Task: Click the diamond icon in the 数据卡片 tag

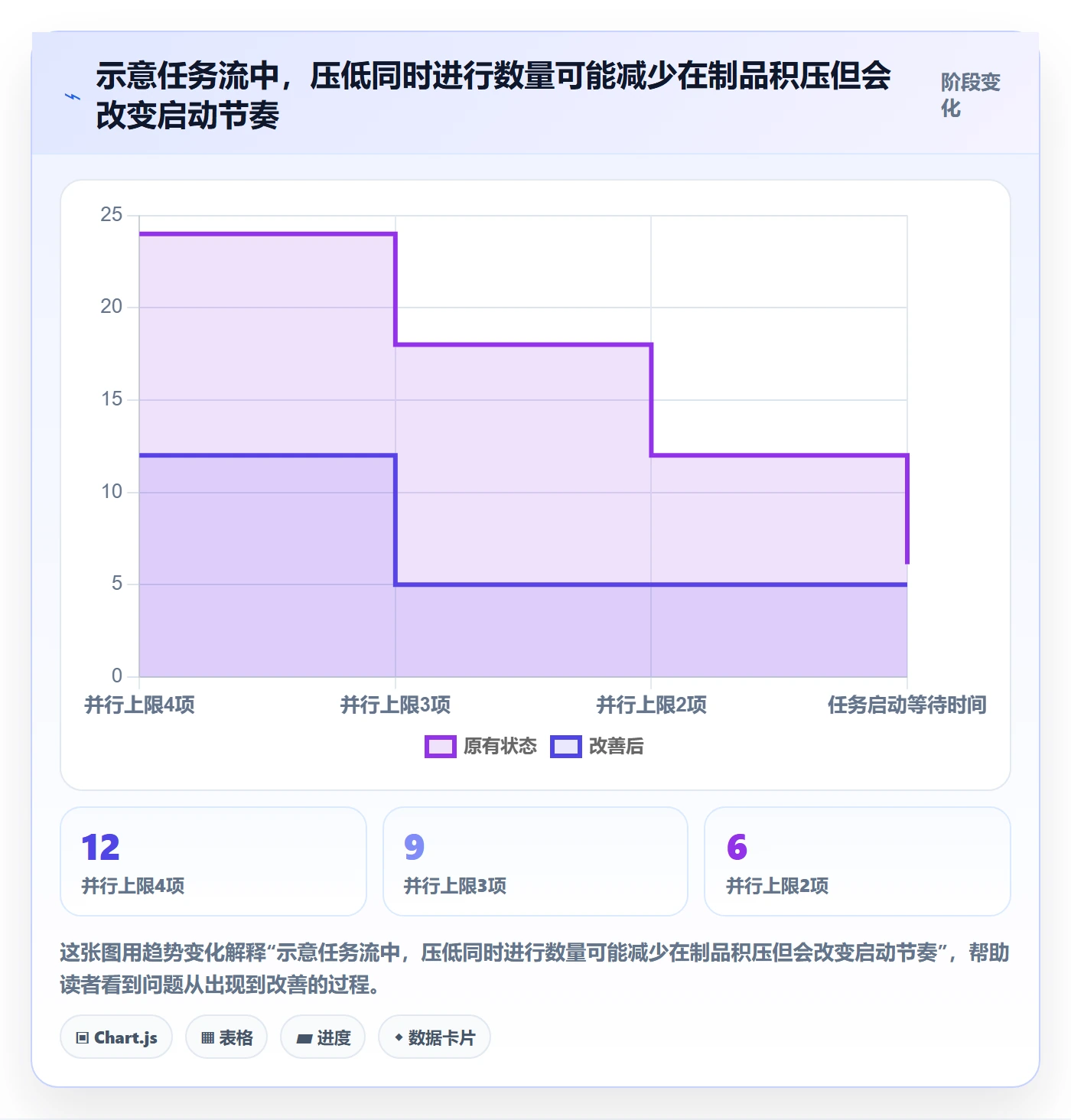Action: click(x=399, y=1037)
